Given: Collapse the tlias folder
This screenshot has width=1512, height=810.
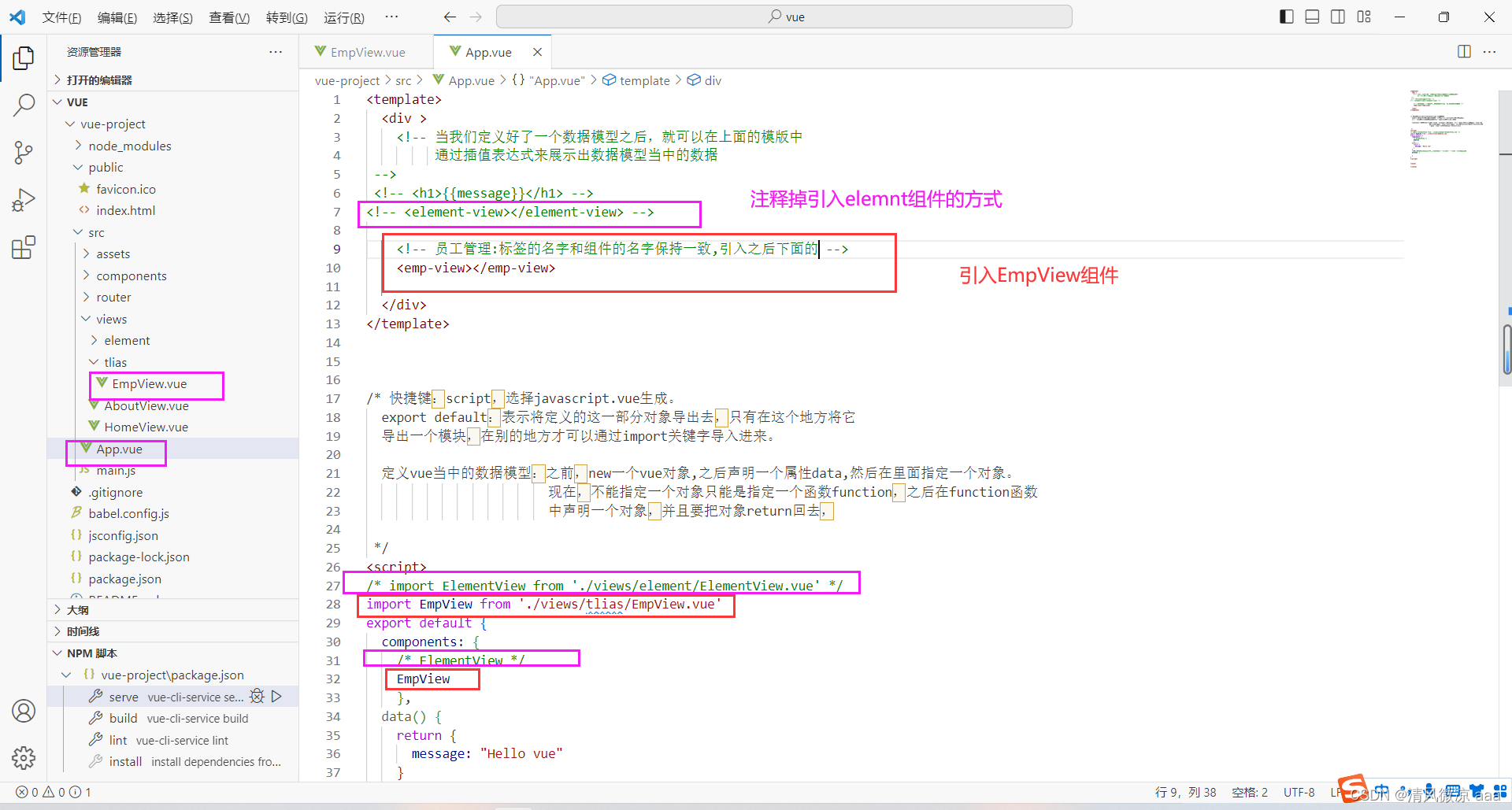Looking at the screenshot, I should click(173, 362).
